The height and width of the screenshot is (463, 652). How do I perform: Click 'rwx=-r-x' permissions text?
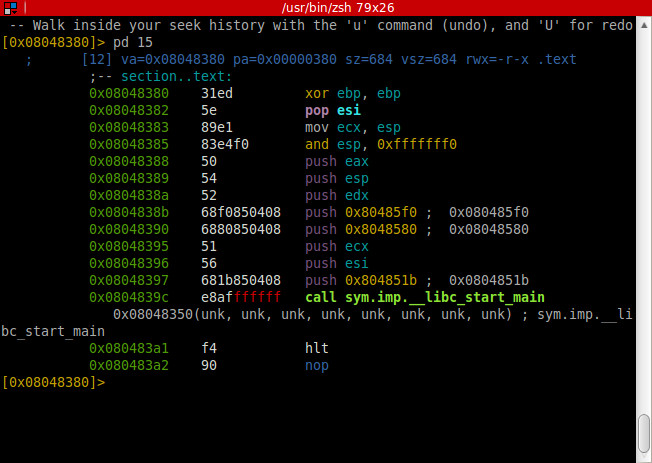click(x=497, y=59)
